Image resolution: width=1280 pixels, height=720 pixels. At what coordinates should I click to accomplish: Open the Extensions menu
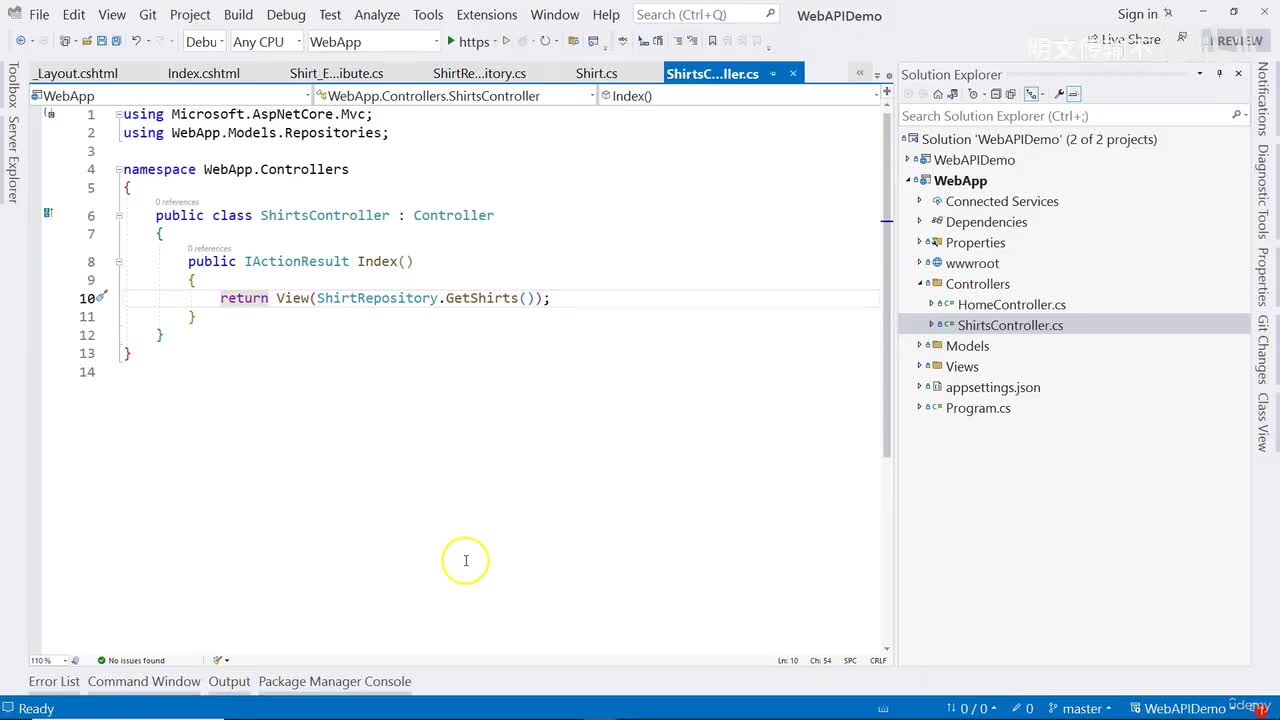click(487, 15)
